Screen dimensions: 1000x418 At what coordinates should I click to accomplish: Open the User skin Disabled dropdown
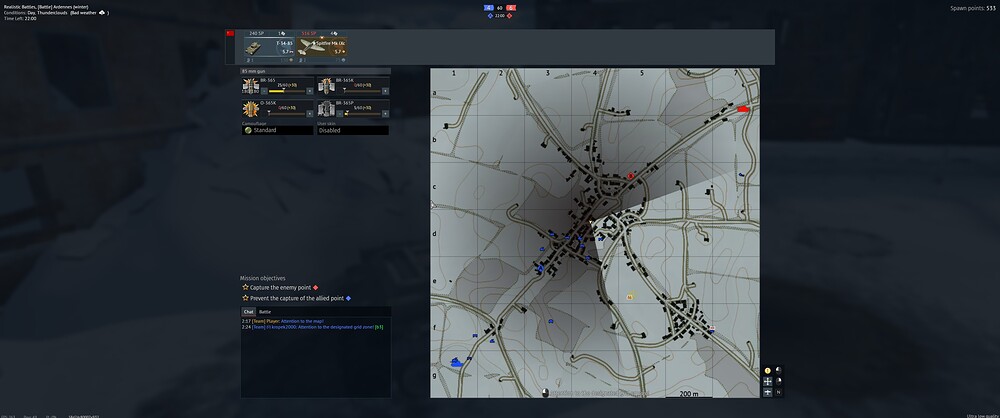coord(352,130)
